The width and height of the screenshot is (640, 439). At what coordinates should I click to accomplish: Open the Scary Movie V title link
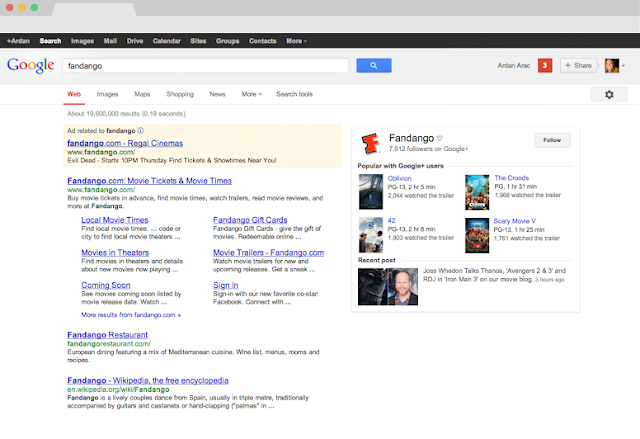point(514,221)
